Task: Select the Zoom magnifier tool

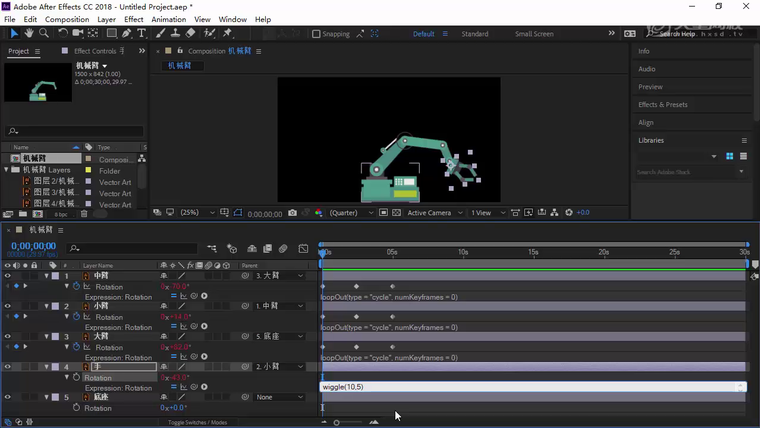Action: (43, 33)
